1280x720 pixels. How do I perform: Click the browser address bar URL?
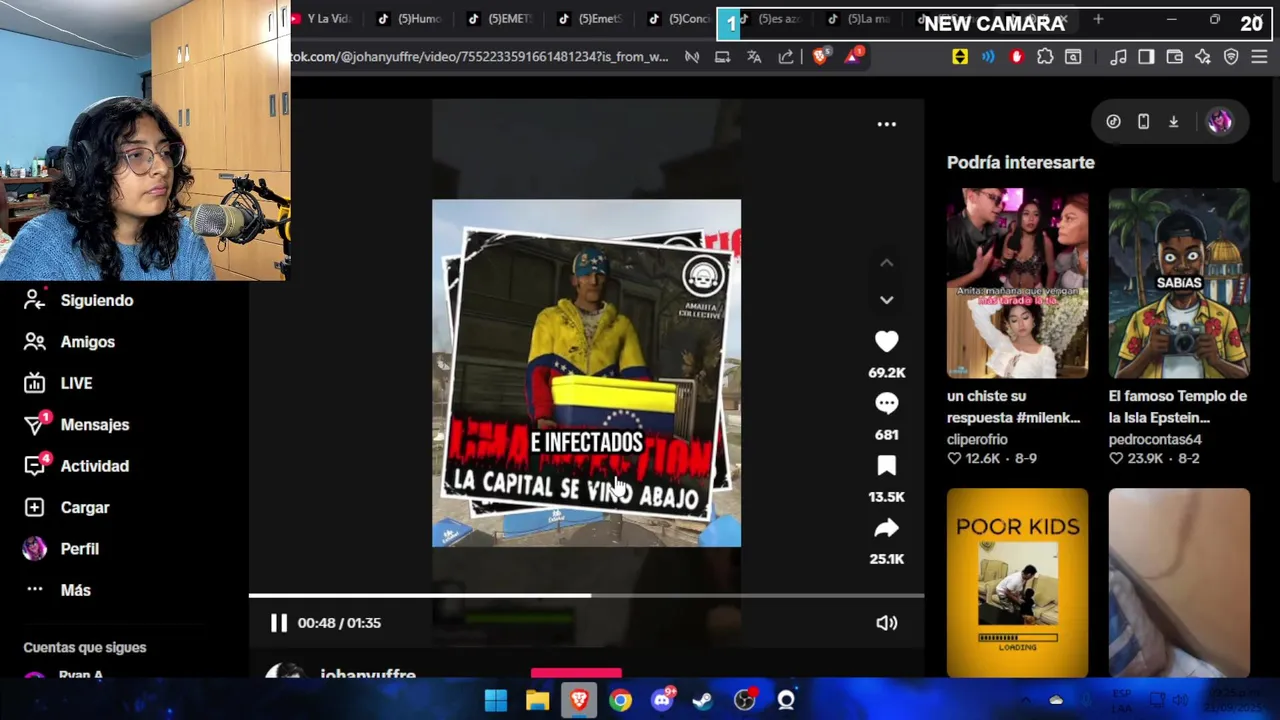[x=479, y=57]
